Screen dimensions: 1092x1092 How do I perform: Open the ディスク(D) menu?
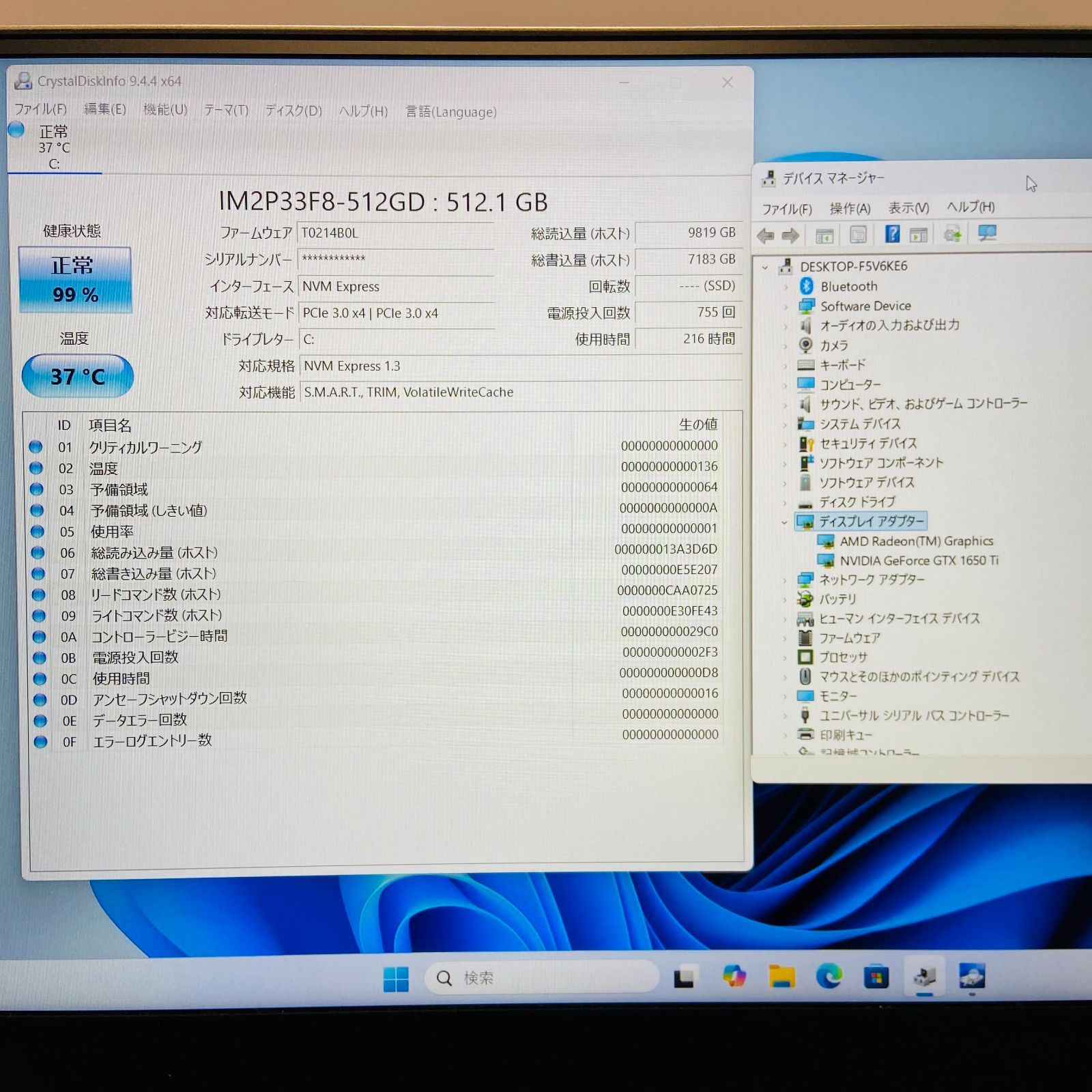click(x=293, y=111)
